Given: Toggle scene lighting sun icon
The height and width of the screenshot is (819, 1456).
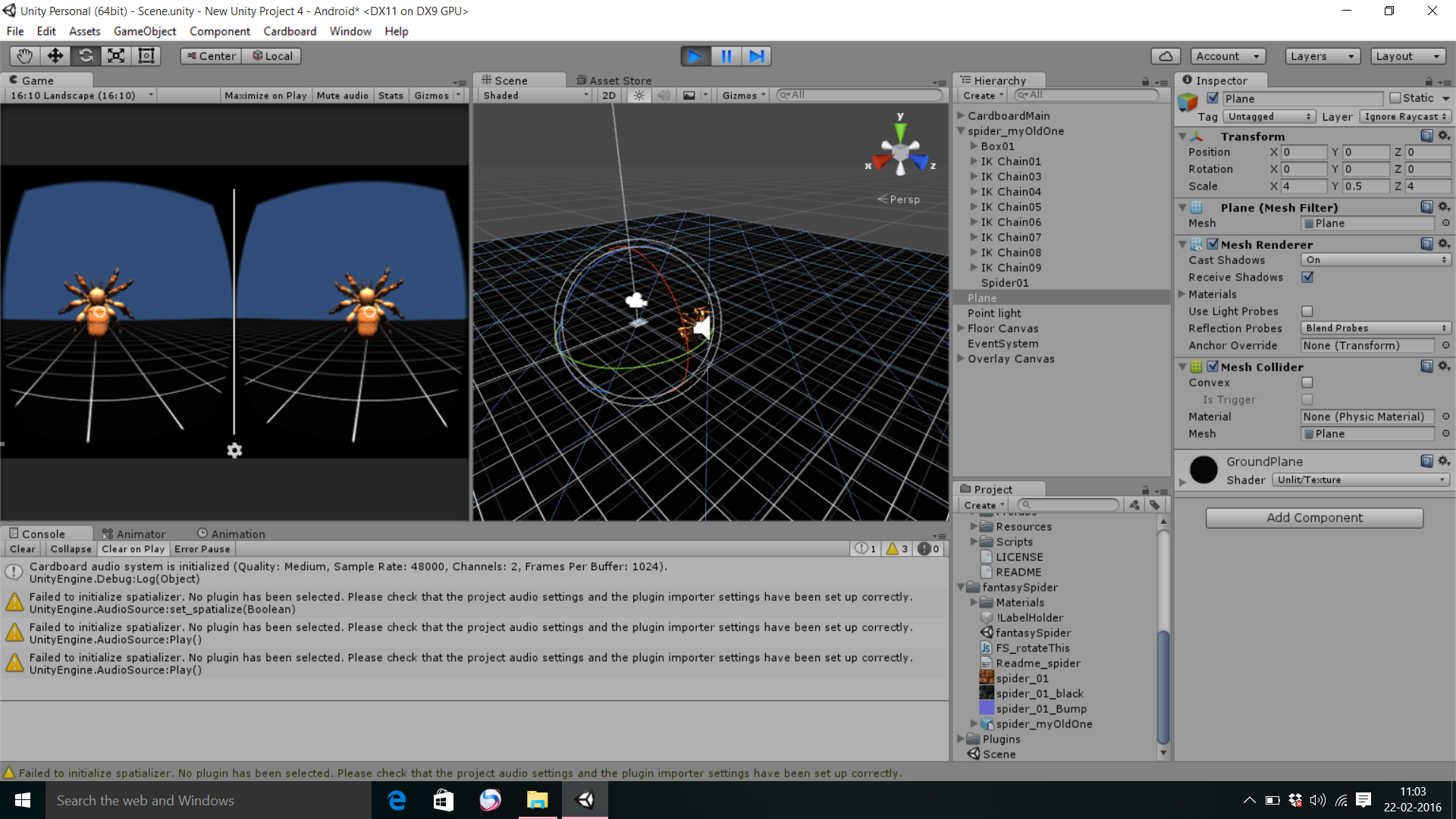Looking at the screenshot, I should (x=639, y=96).
